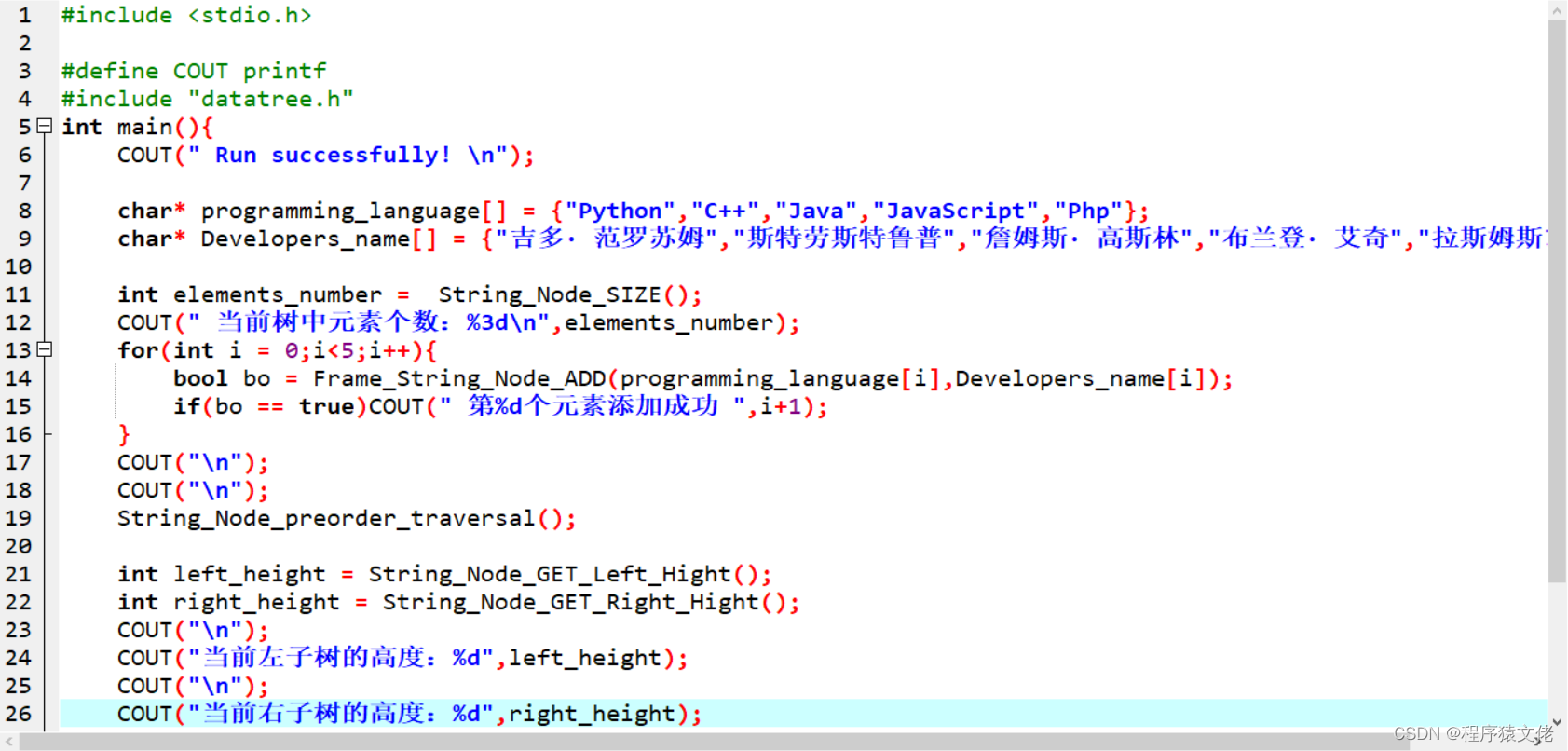Click the horizontal scrollbar left arrow
This screenshot has width=1568, height=751.
coord(10,742)
